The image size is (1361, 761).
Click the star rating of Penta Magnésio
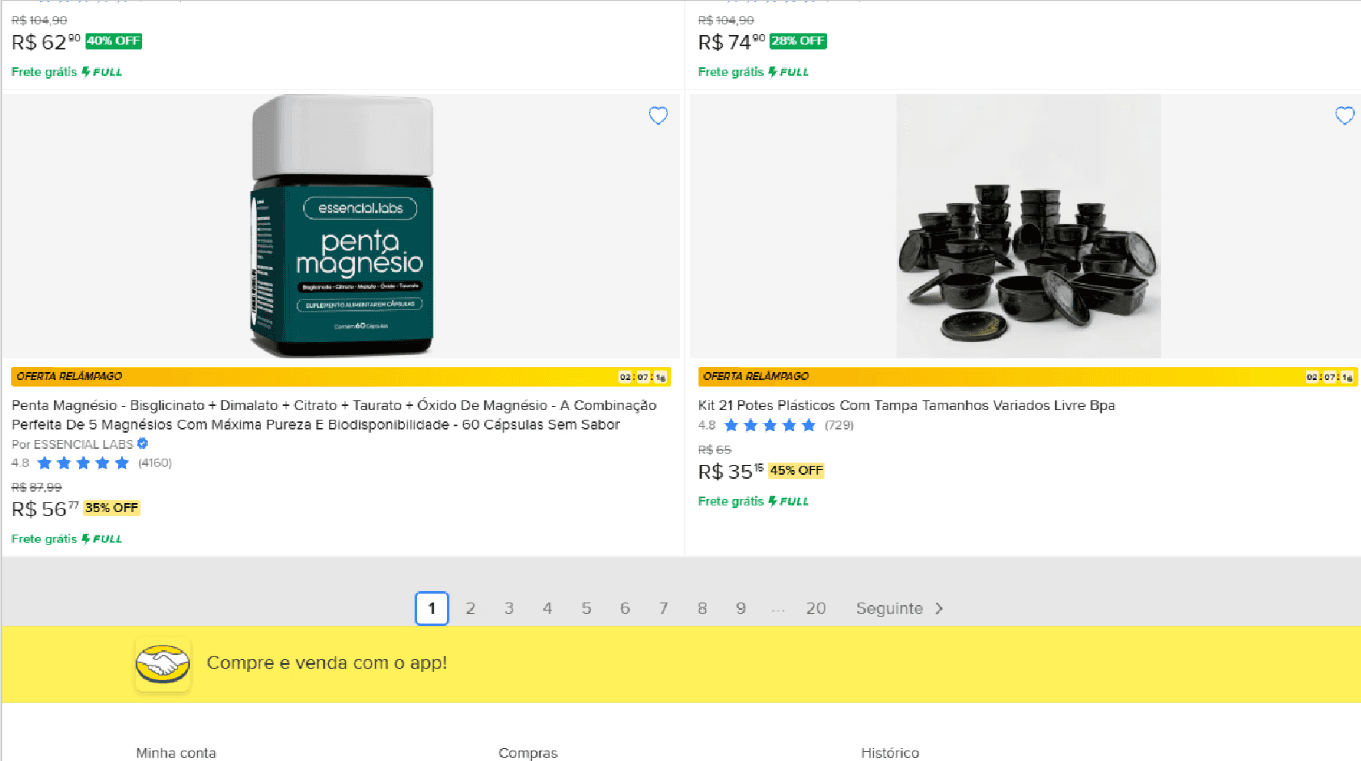(83, 463)
